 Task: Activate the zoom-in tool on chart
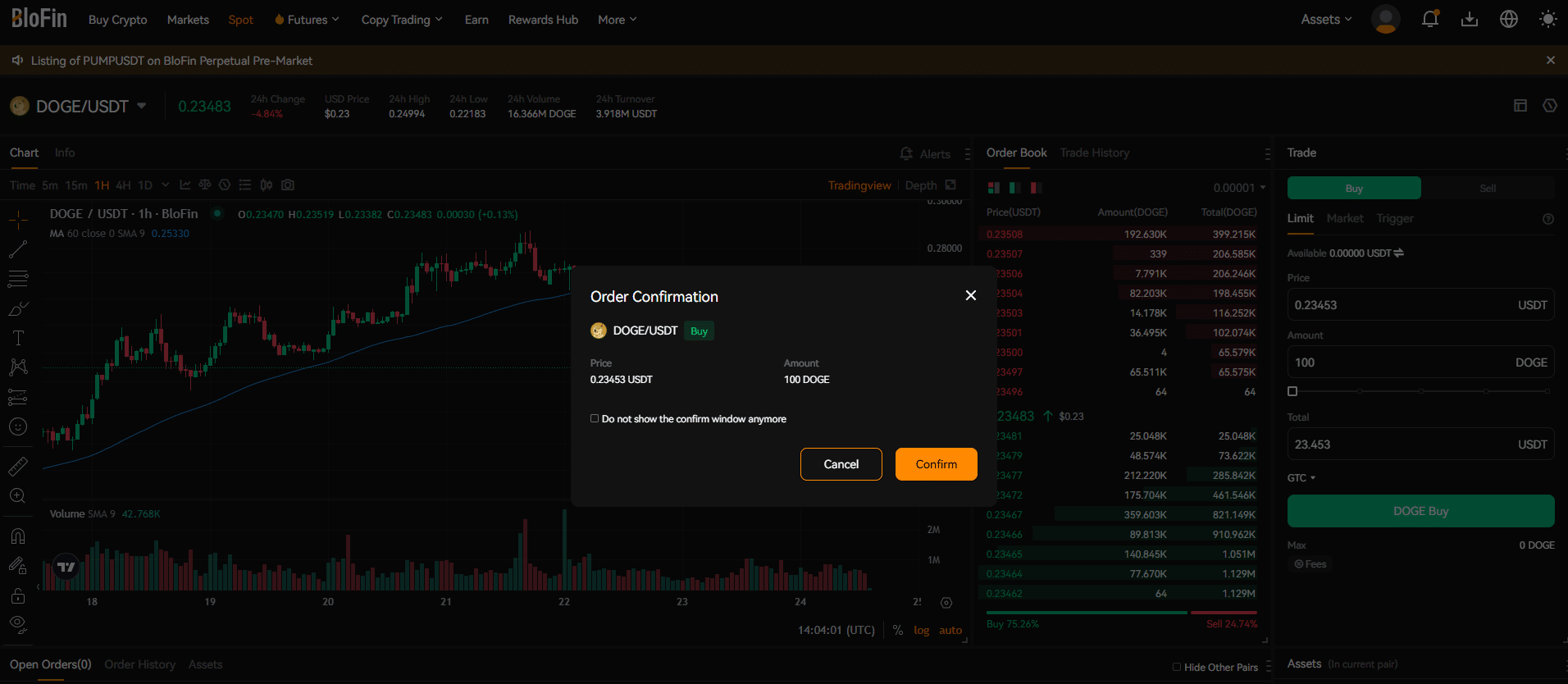coord(18,496)
